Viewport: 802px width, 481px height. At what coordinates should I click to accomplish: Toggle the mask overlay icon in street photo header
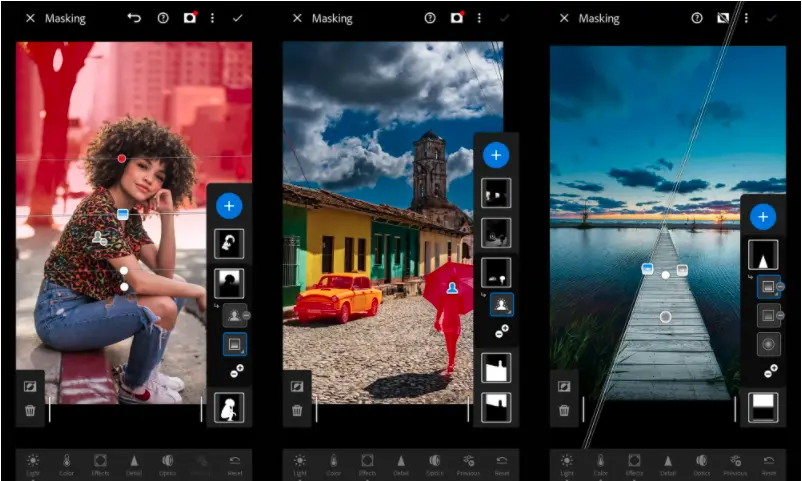(456, 18)
